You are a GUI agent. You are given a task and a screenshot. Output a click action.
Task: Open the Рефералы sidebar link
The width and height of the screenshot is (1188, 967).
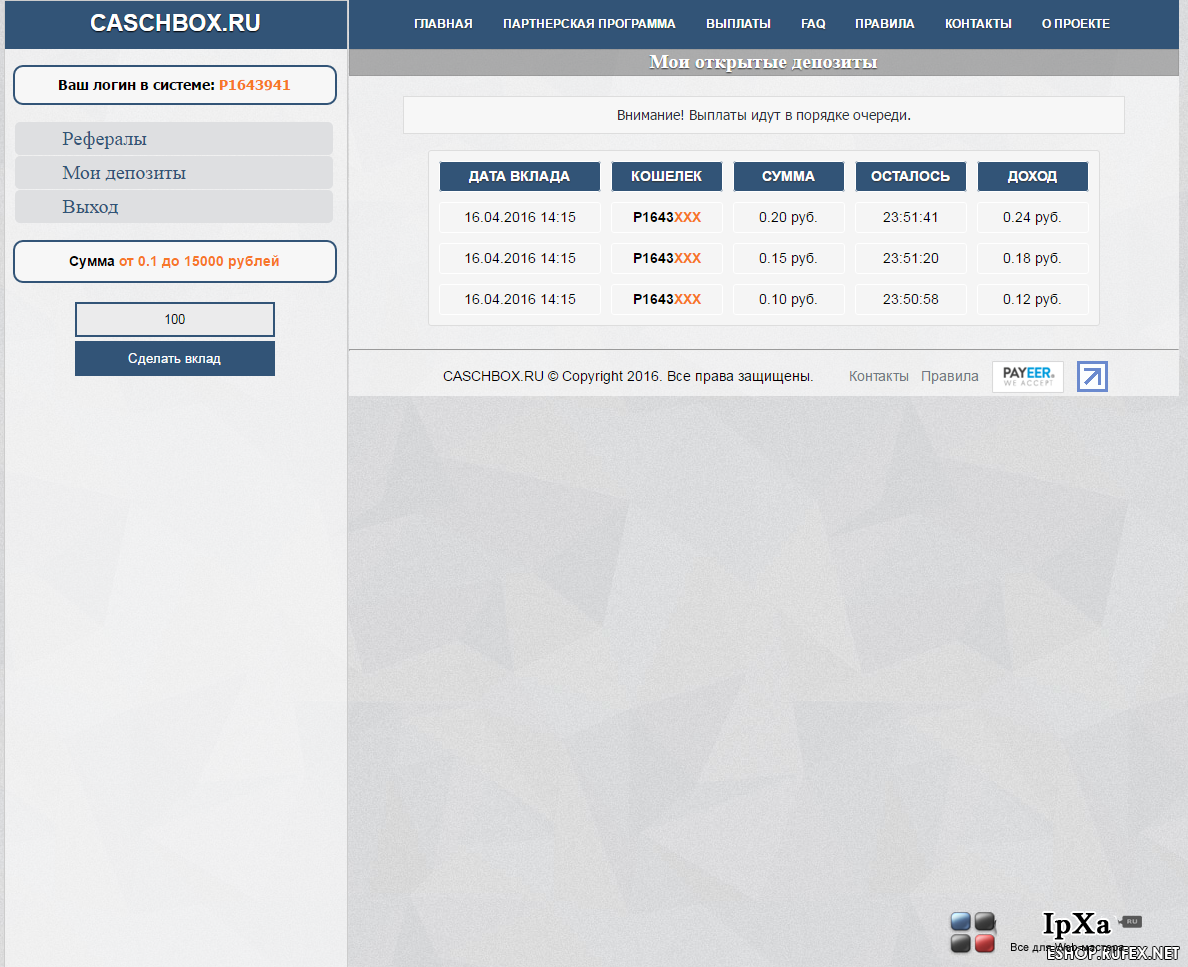(x=174, y=139)
